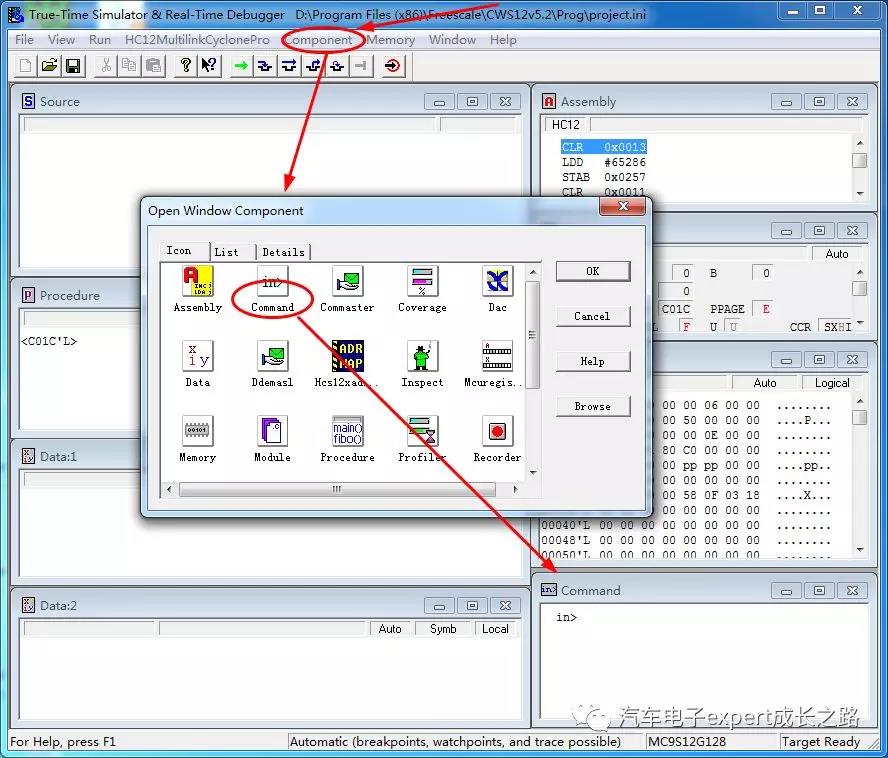Click the question mark Help toolbar icon
888x758 pixels.
click(185, 66)
